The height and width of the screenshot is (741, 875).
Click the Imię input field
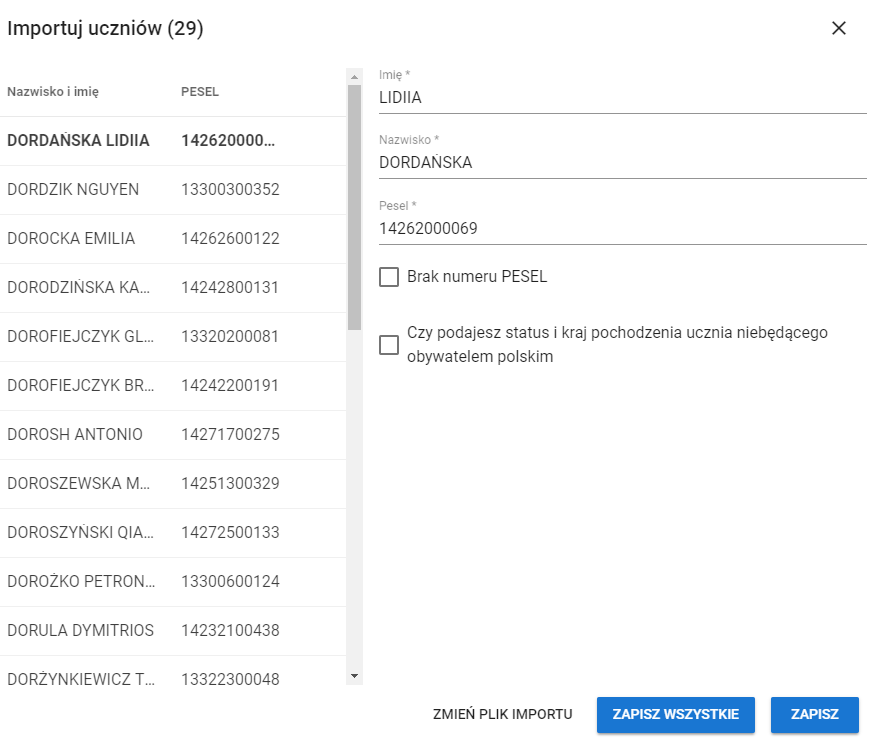coord(622,98)
